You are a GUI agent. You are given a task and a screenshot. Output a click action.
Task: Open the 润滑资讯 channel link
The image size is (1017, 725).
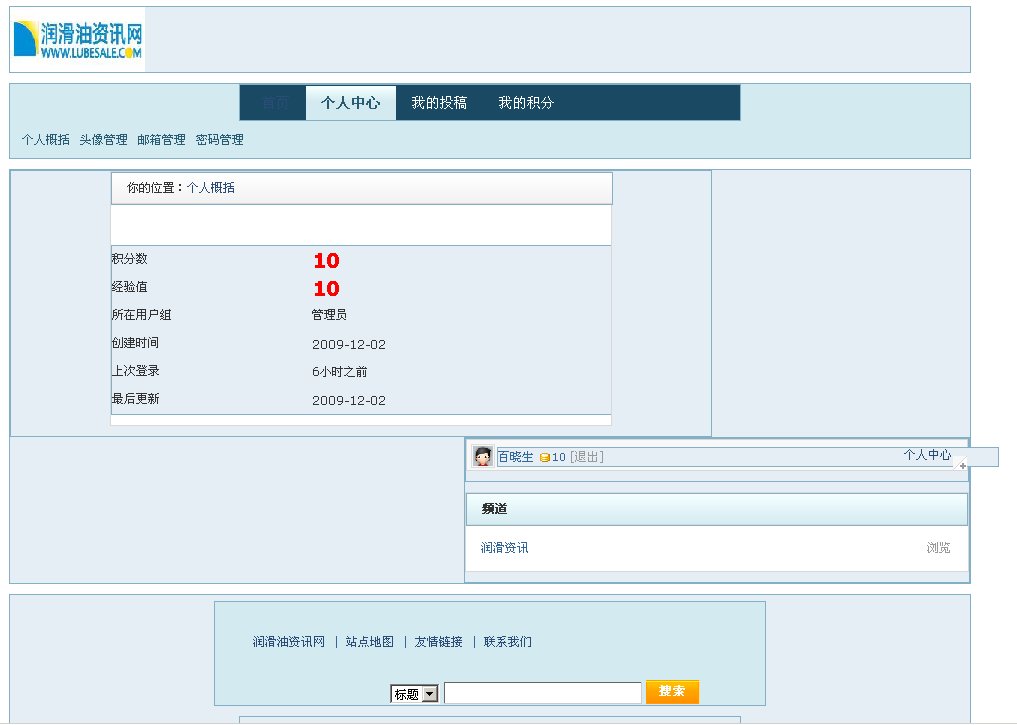pos(504,547)
